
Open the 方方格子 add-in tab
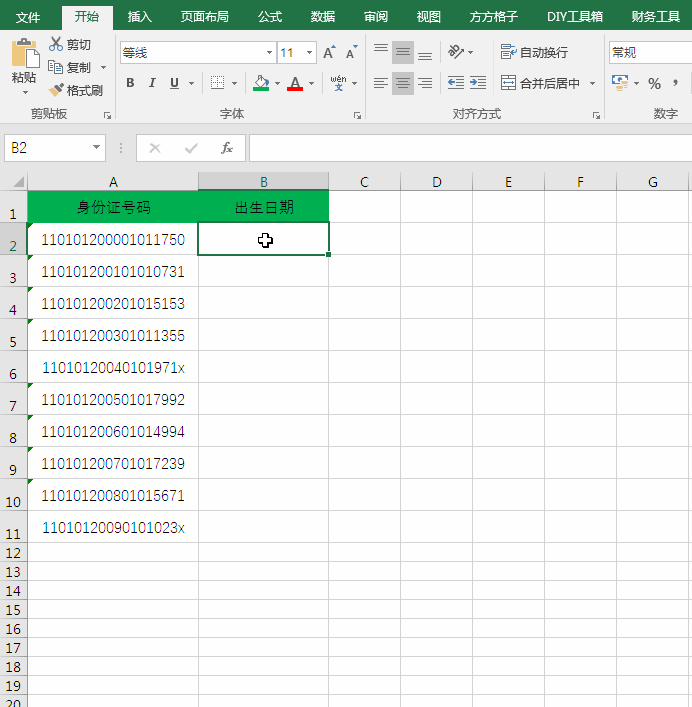pos(494,17)
